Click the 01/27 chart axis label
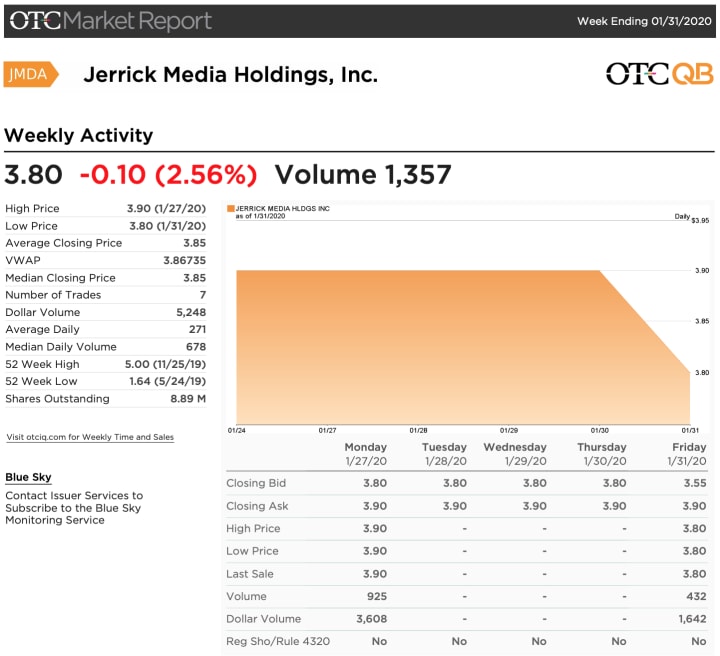Viewport: 720px width, 656px height. click(x=327, y=430)
